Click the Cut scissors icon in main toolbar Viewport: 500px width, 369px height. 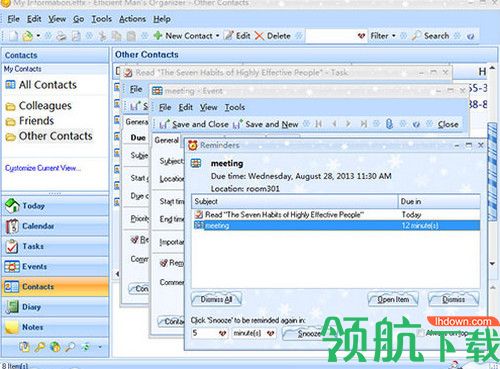click(x=102, y=36)
